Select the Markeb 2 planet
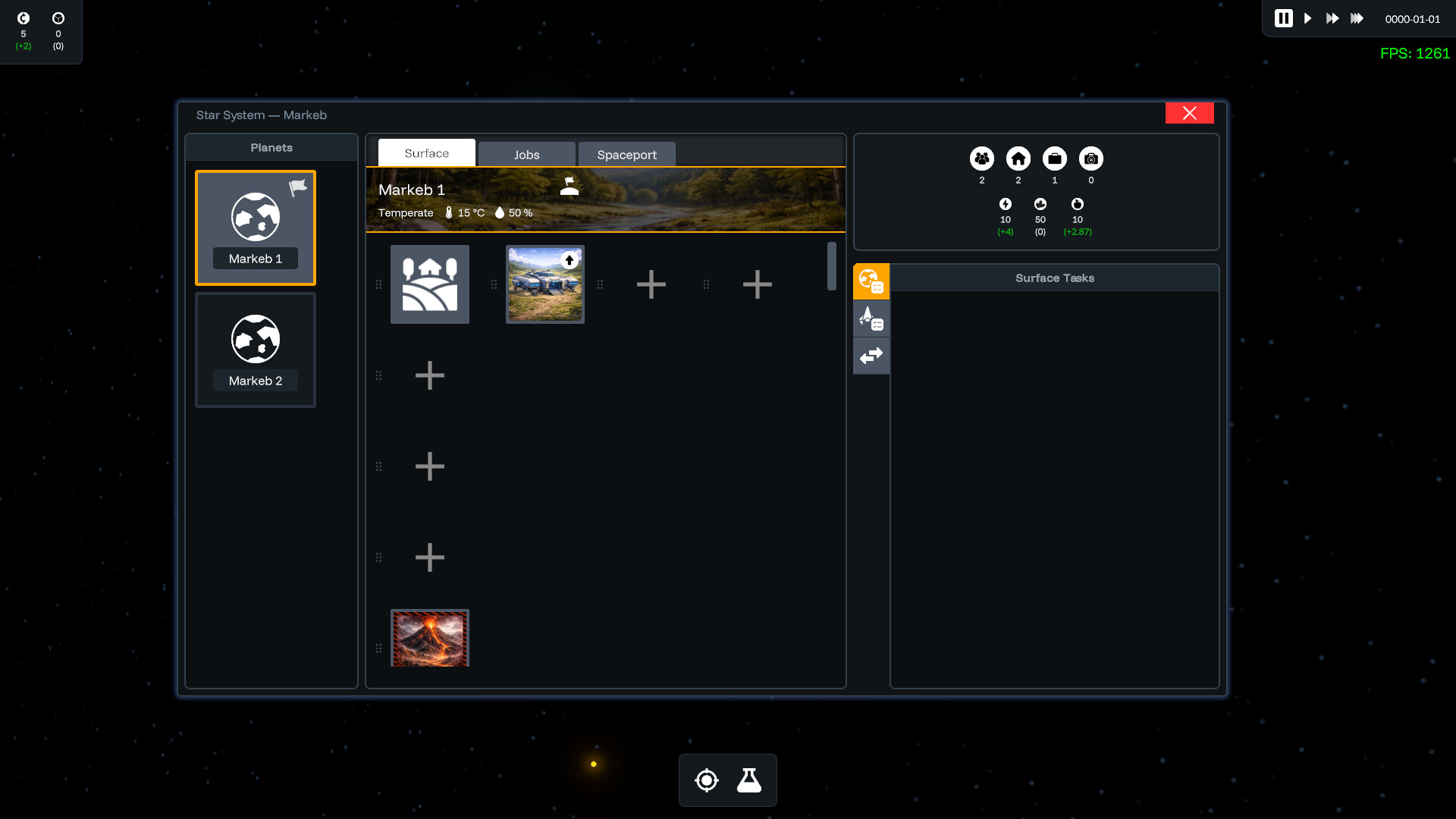Screen dimensions: 1456x819 click(255, 350)
